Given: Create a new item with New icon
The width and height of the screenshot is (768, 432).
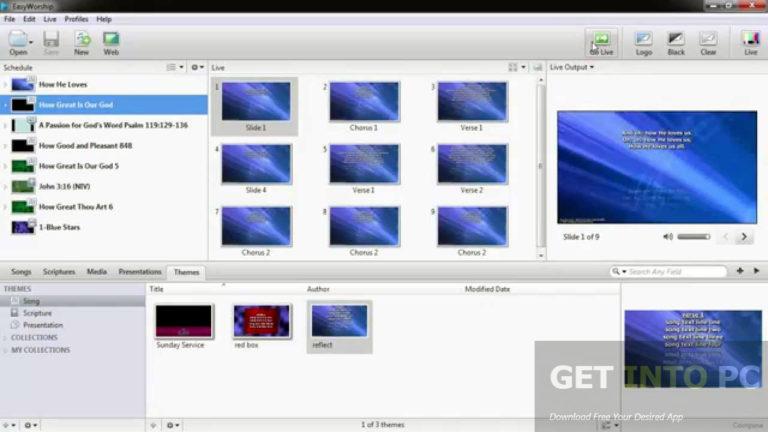Looking at the screenshot, I should coord(82,39).
